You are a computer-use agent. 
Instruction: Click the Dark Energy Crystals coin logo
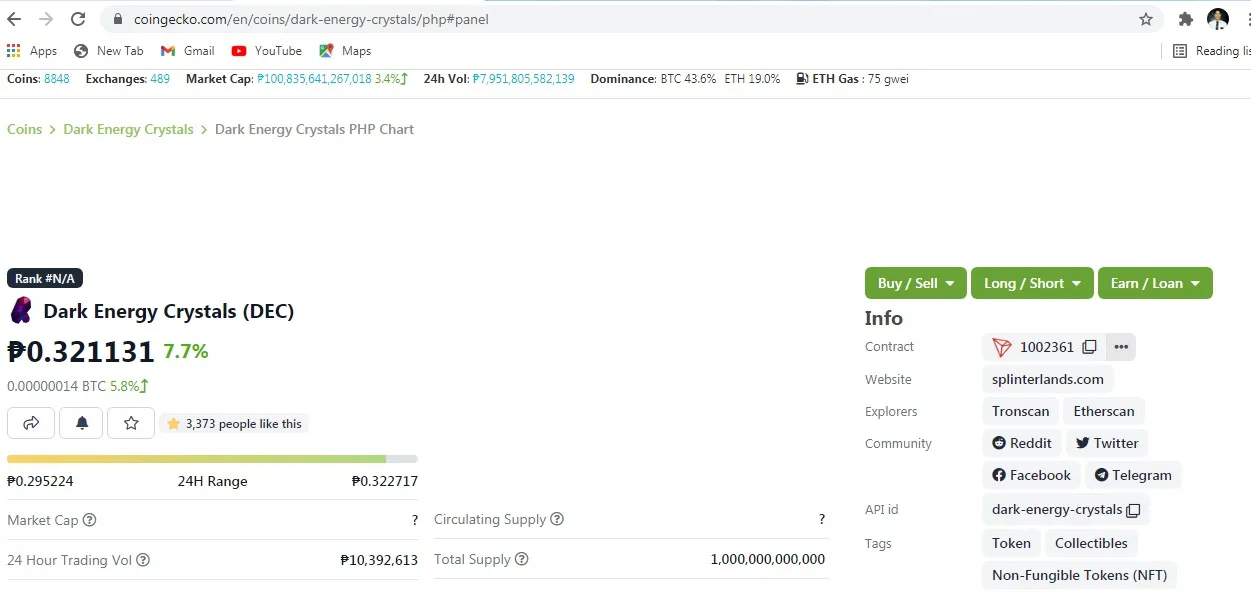pos(21,311)
